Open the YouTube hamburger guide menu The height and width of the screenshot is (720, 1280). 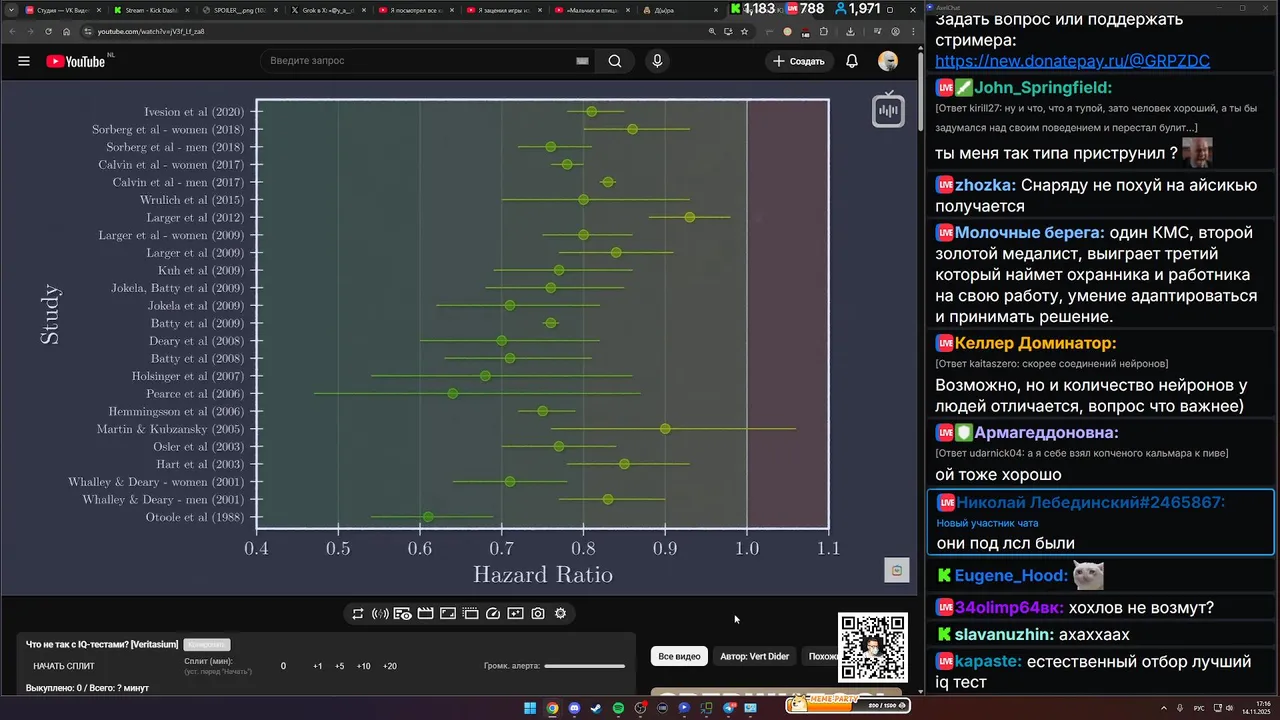[x=23, y=61]
